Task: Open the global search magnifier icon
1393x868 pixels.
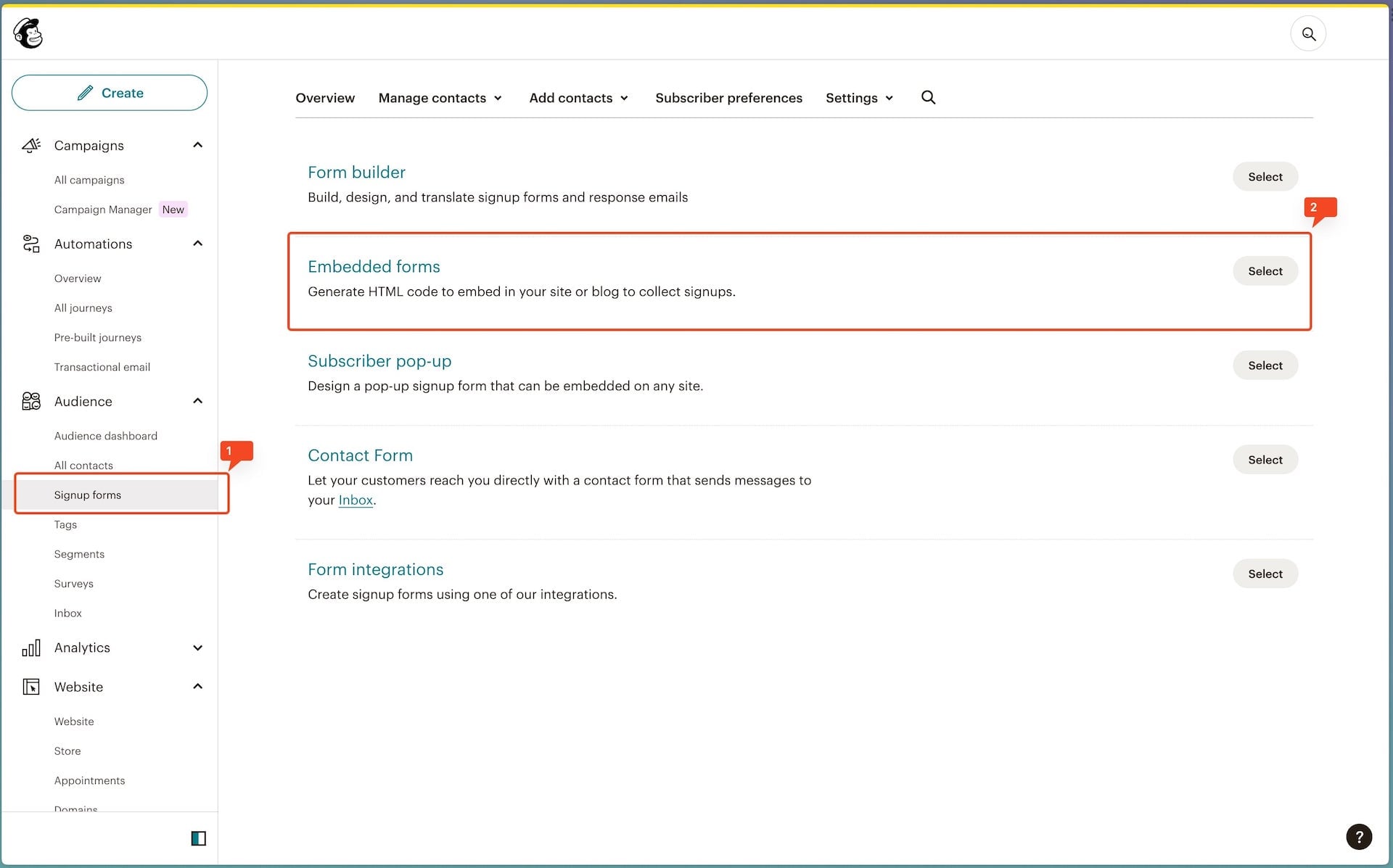Action: click(1308, 34)
